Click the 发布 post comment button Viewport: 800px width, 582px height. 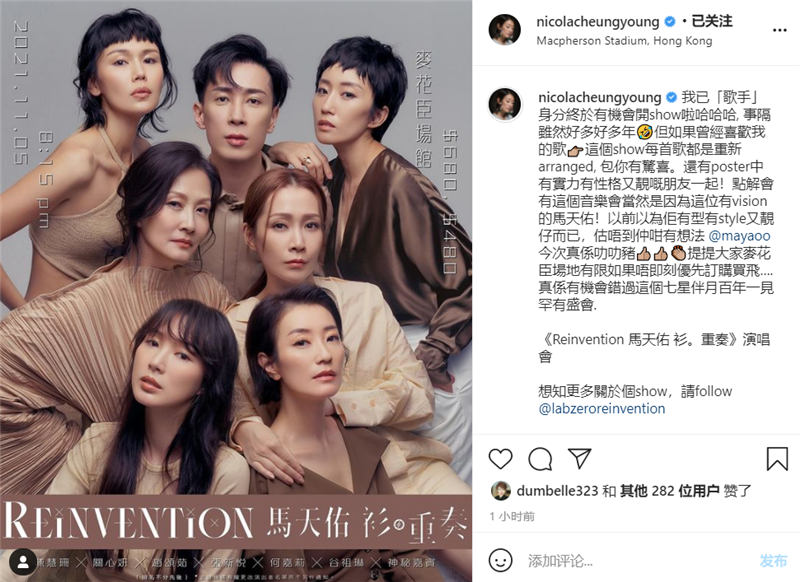773,561
